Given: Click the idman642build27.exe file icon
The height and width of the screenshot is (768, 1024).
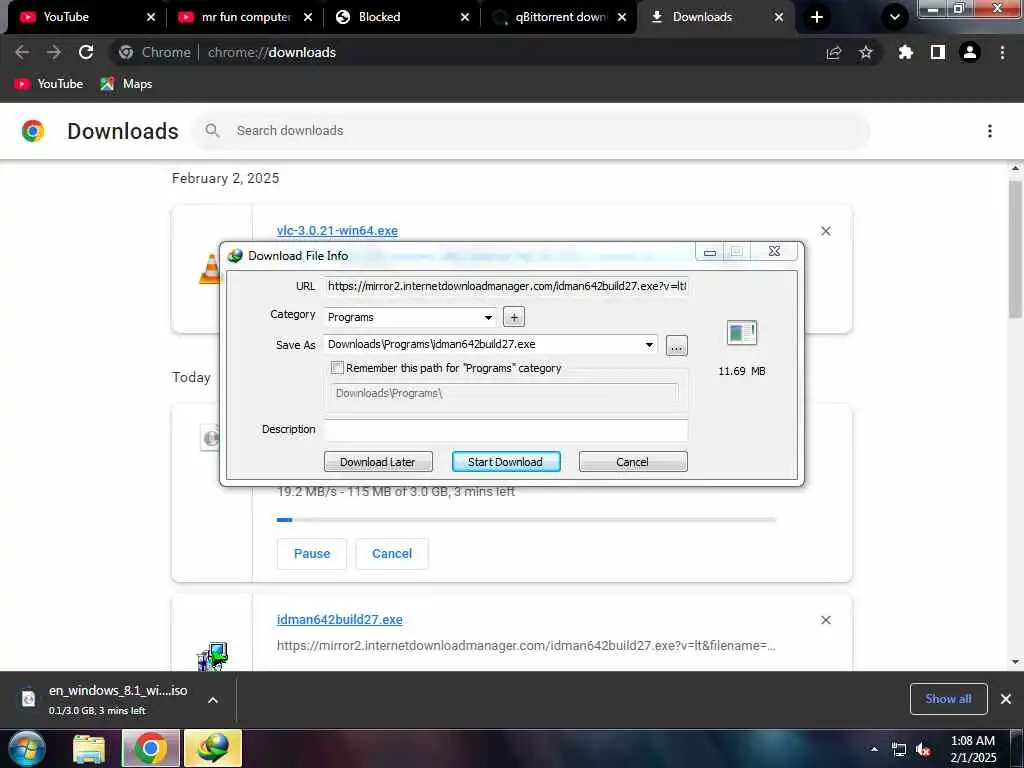Looking at the screenshot, I should point(213,656).
